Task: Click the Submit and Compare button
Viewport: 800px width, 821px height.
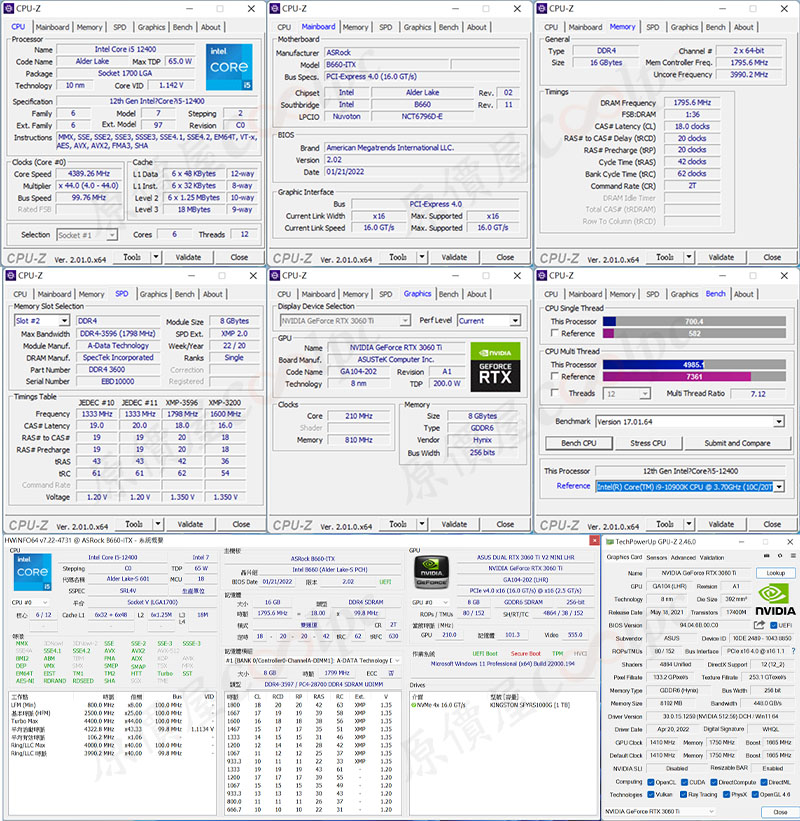Action: [x=737, y=443]
